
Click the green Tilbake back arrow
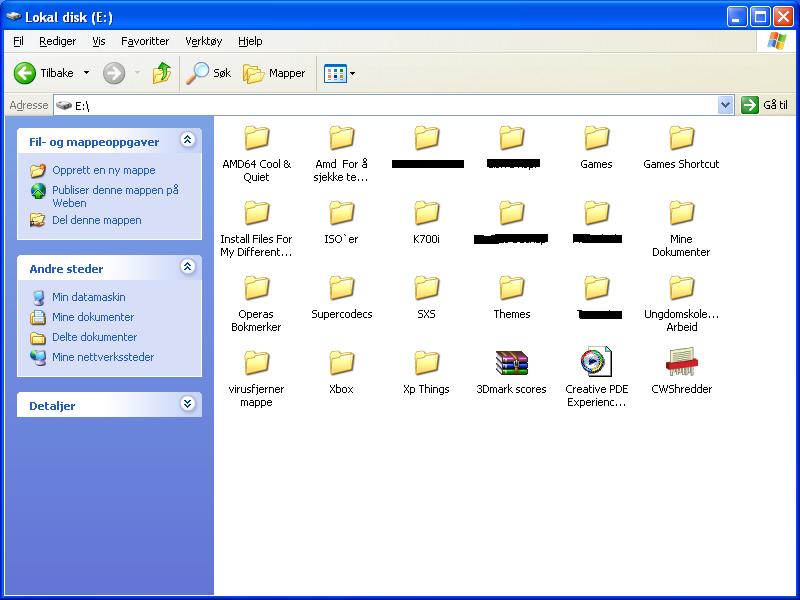pyautogui.click(x=25, y=73)
